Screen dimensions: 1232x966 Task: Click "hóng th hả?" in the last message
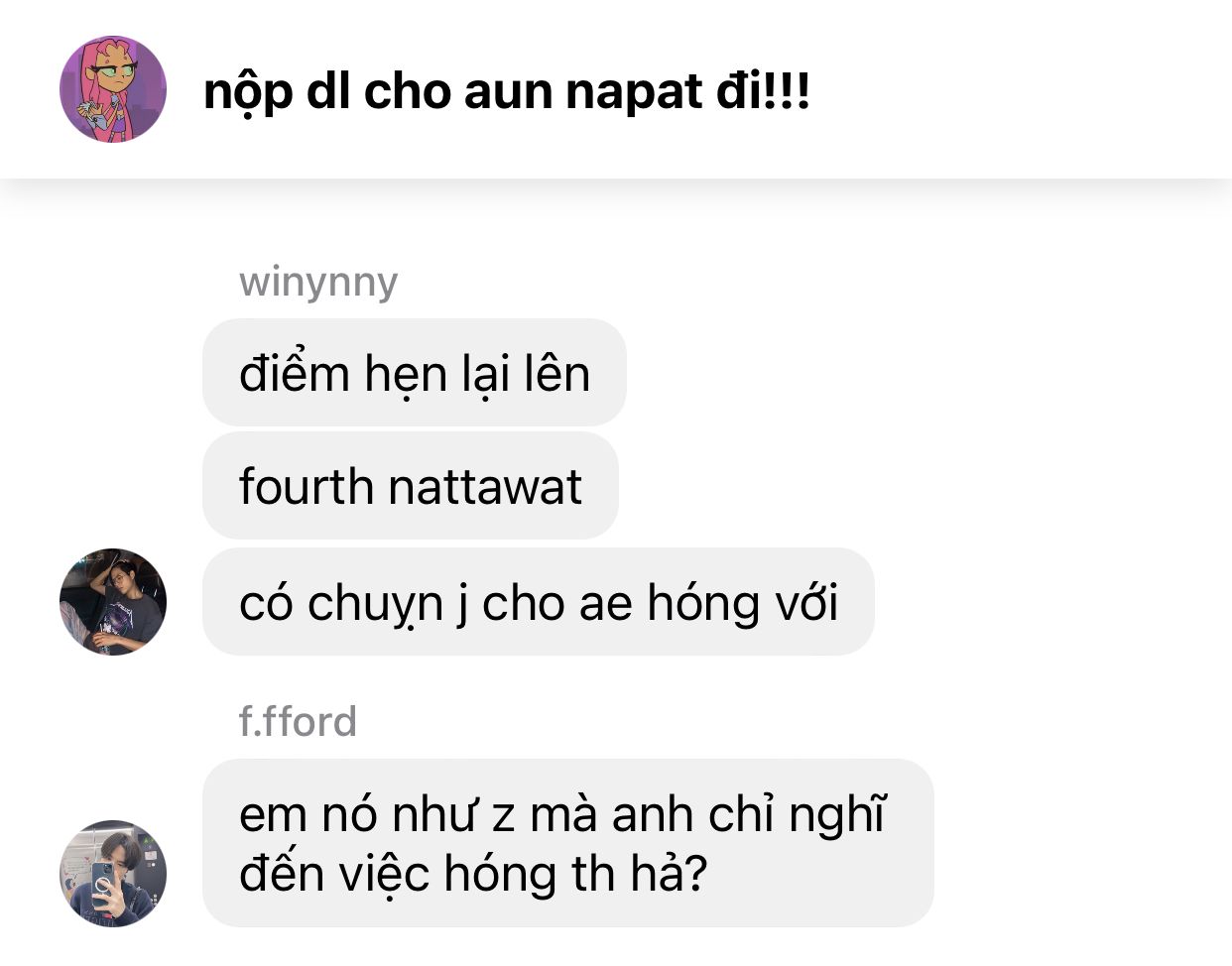574,874
